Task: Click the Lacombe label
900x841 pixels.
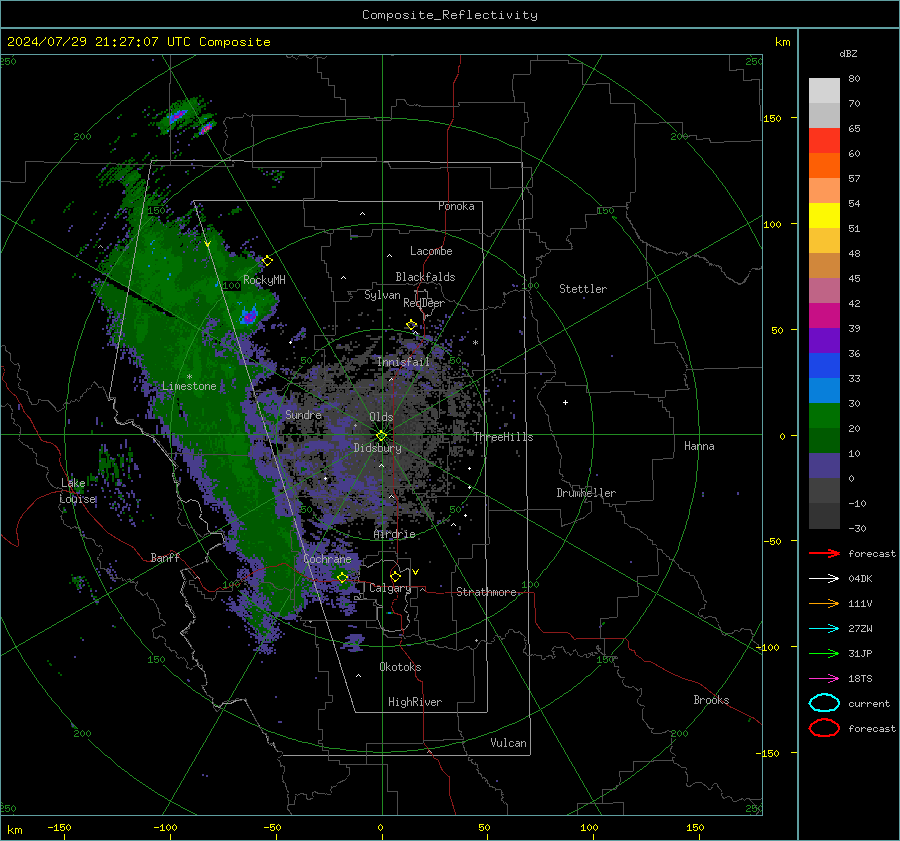Action: 431,251
